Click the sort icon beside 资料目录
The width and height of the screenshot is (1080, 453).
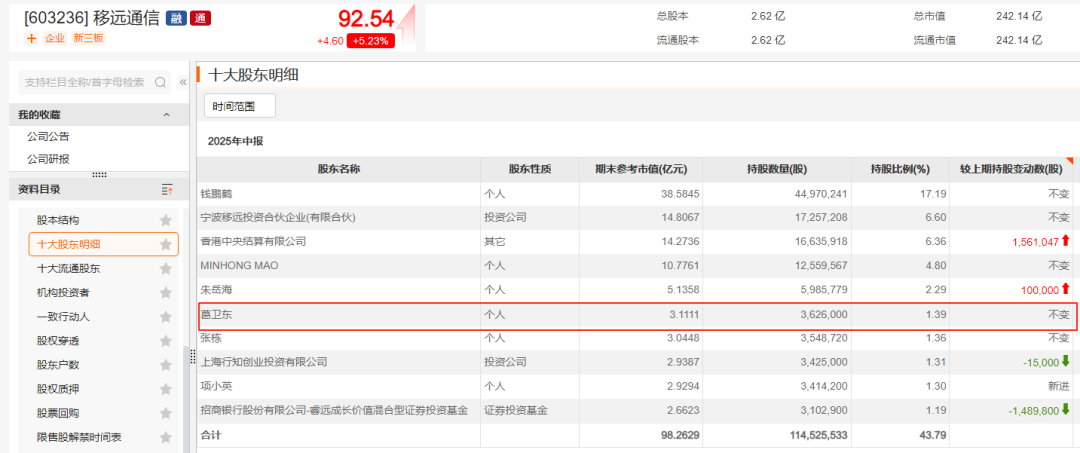[x=167, y=189]
